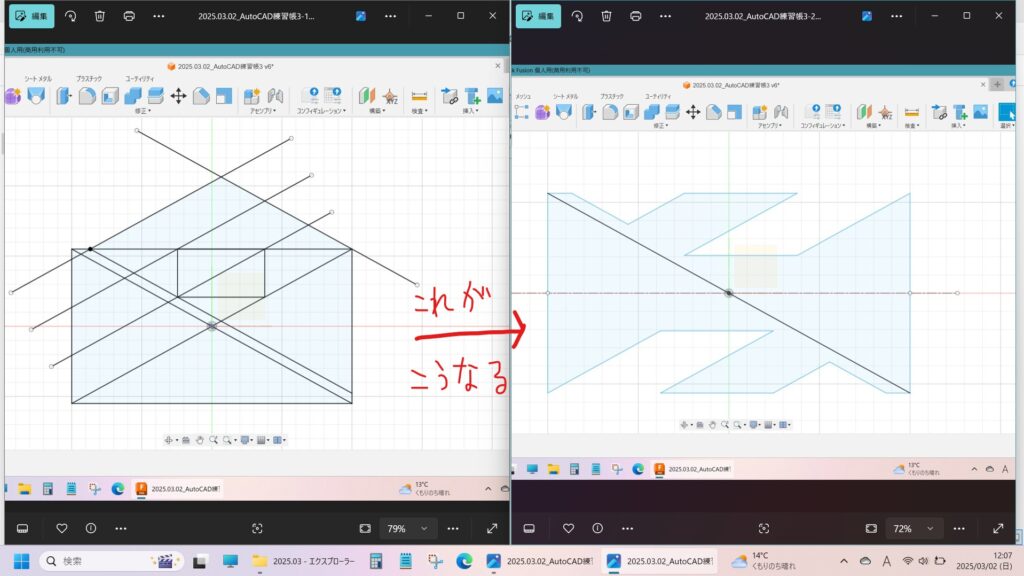Open Microsoft Edge from the Windows taskbar
1024x576 pixels.
click(x=464, y=562)
